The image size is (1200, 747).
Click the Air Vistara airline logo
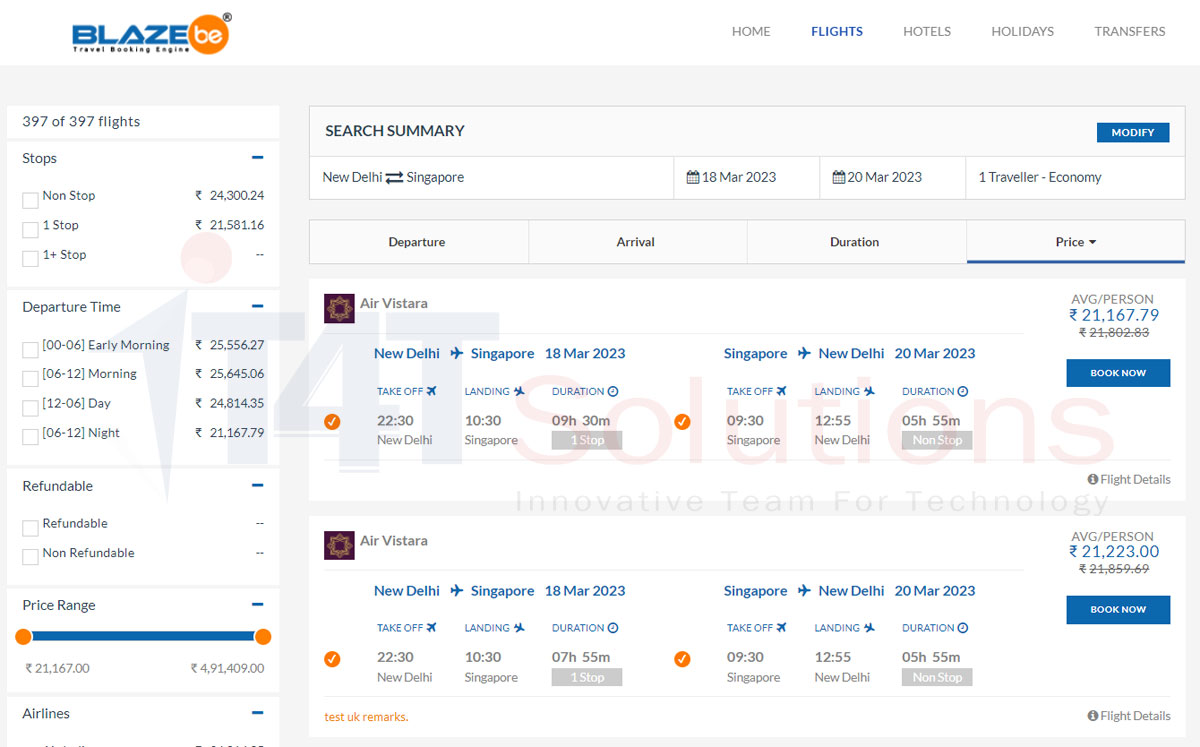339,308
